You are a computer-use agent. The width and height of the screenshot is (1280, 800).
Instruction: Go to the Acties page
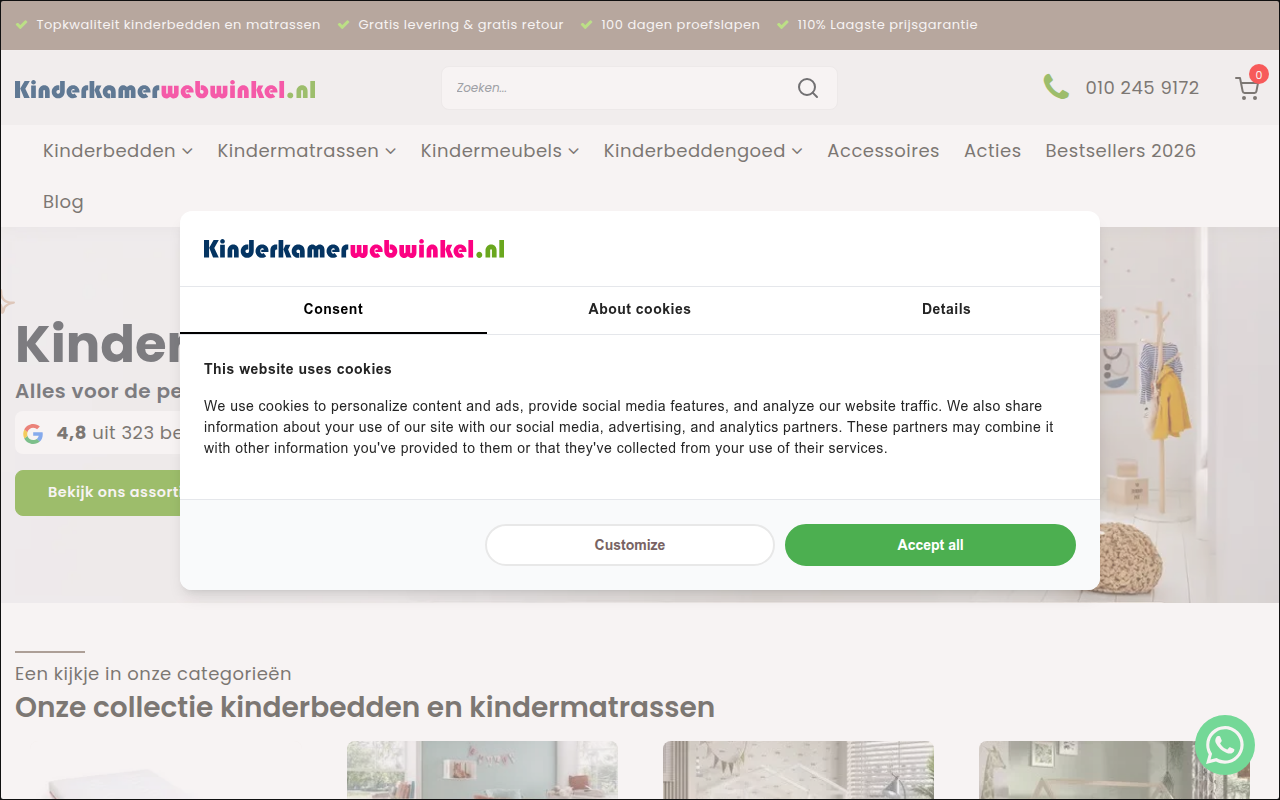pos(992,151)
